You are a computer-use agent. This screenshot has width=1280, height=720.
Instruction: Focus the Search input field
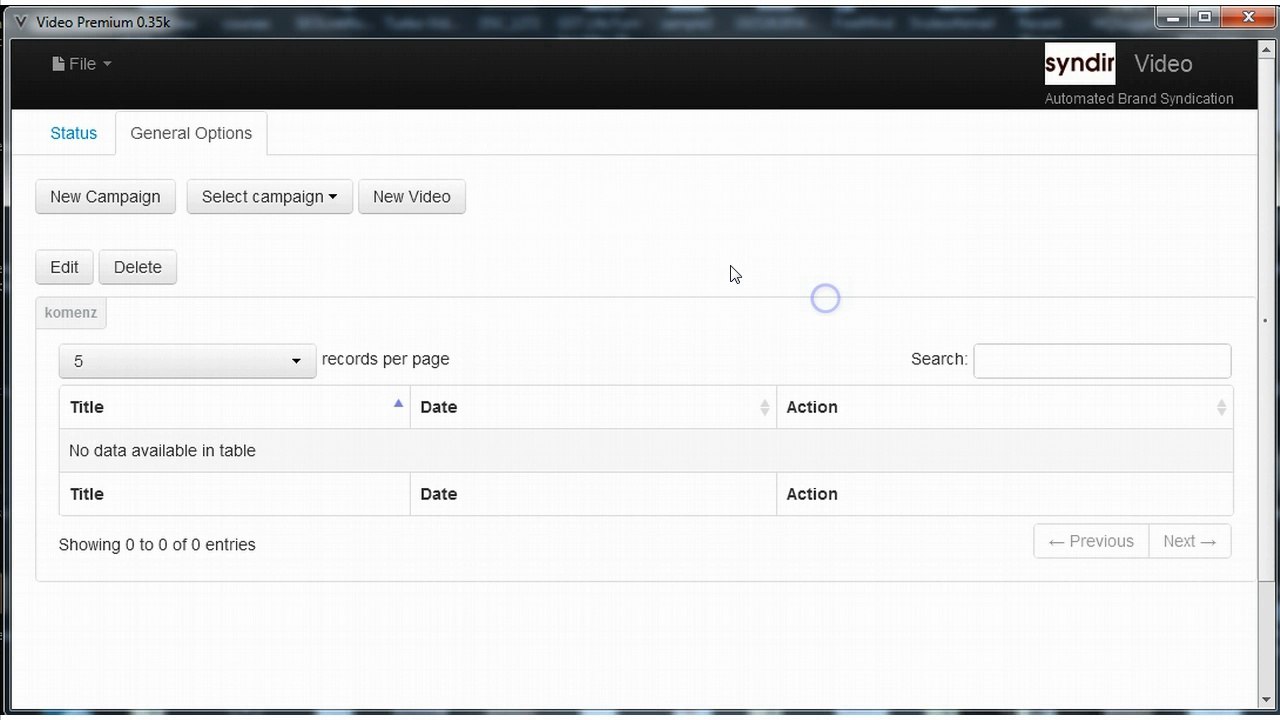click(x=1102, y=360)
